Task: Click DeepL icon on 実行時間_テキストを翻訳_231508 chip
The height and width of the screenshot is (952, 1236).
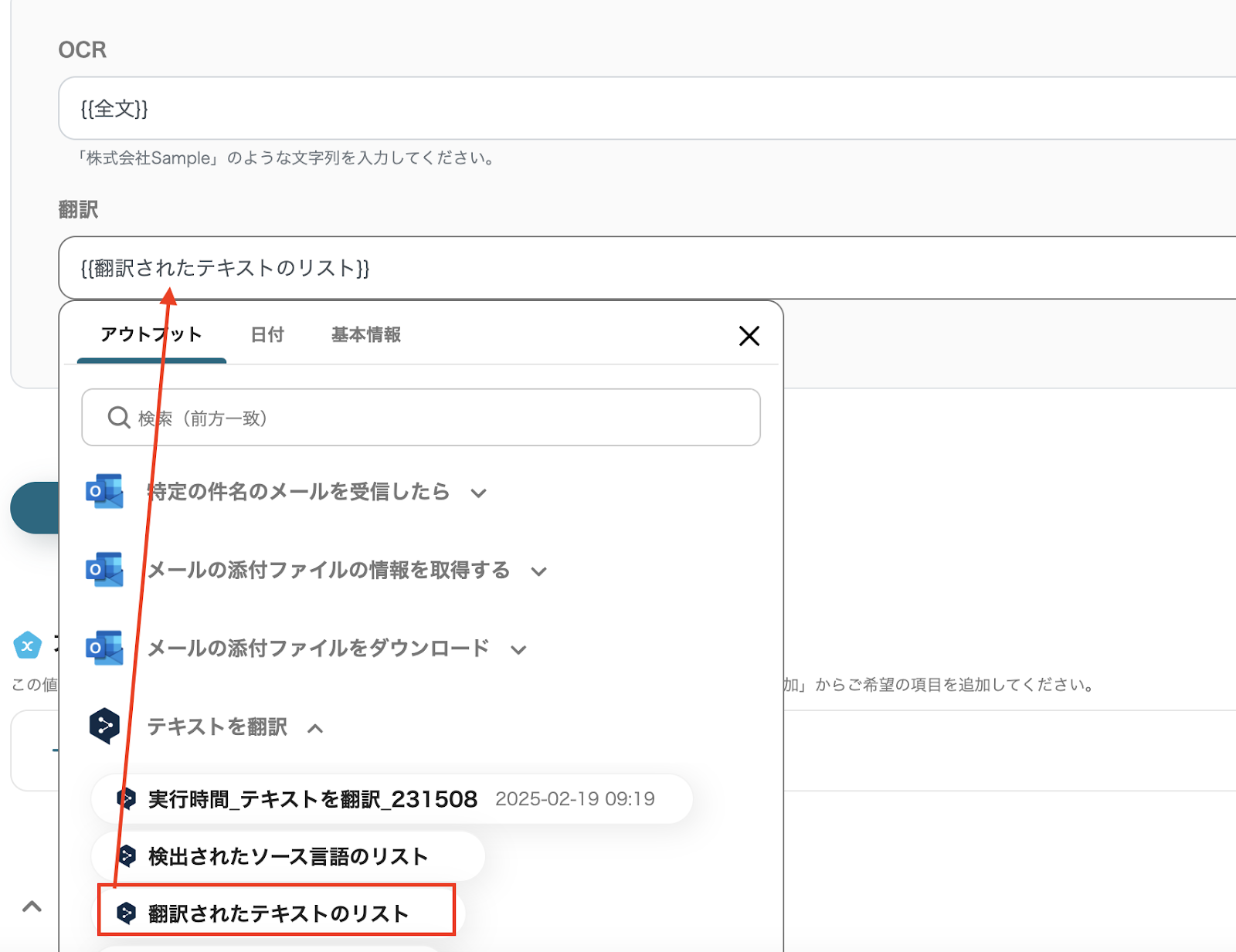Action: click(x=126, y=798)
